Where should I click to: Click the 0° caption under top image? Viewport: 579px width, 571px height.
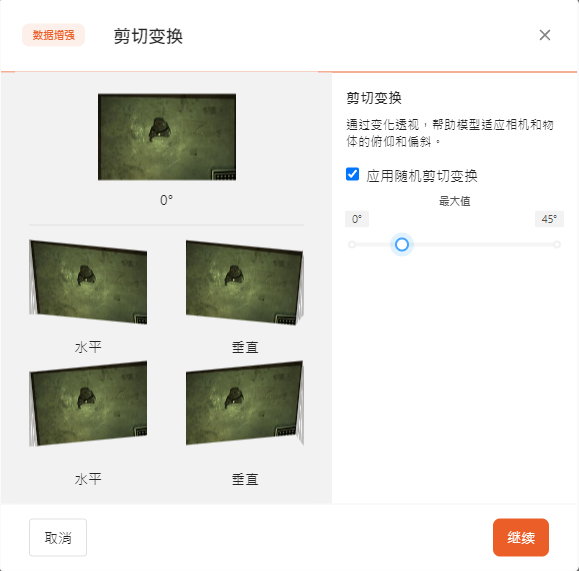click(x=167, y=200)
